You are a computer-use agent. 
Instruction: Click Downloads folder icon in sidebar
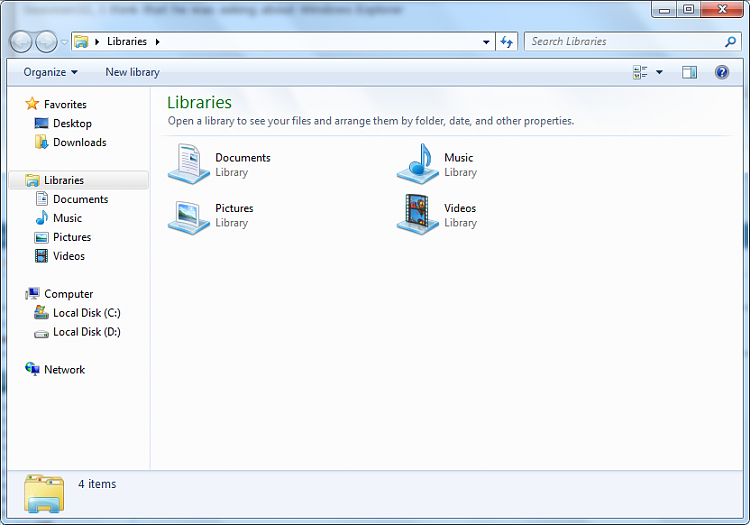click(x=41, y=142)
